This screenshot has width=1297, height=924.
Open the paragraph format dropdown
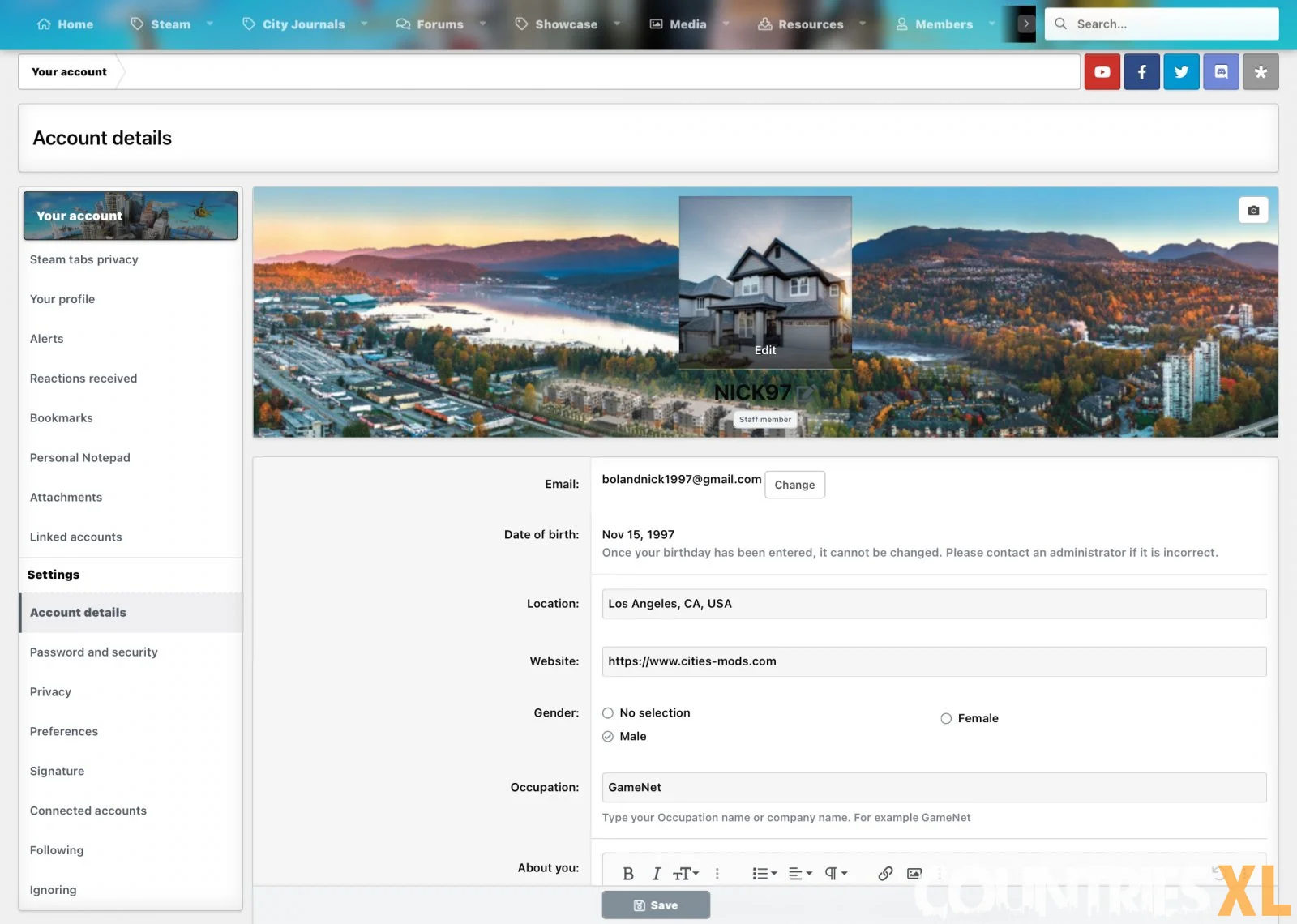[x=836, y=873]
